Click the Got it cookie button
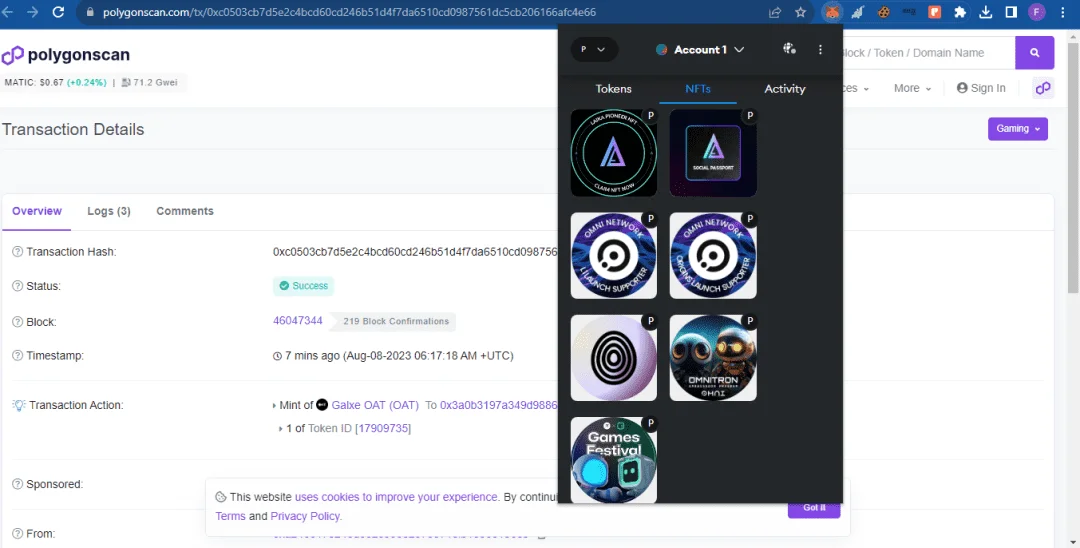The image size is (1080, 548). [814, 508]
